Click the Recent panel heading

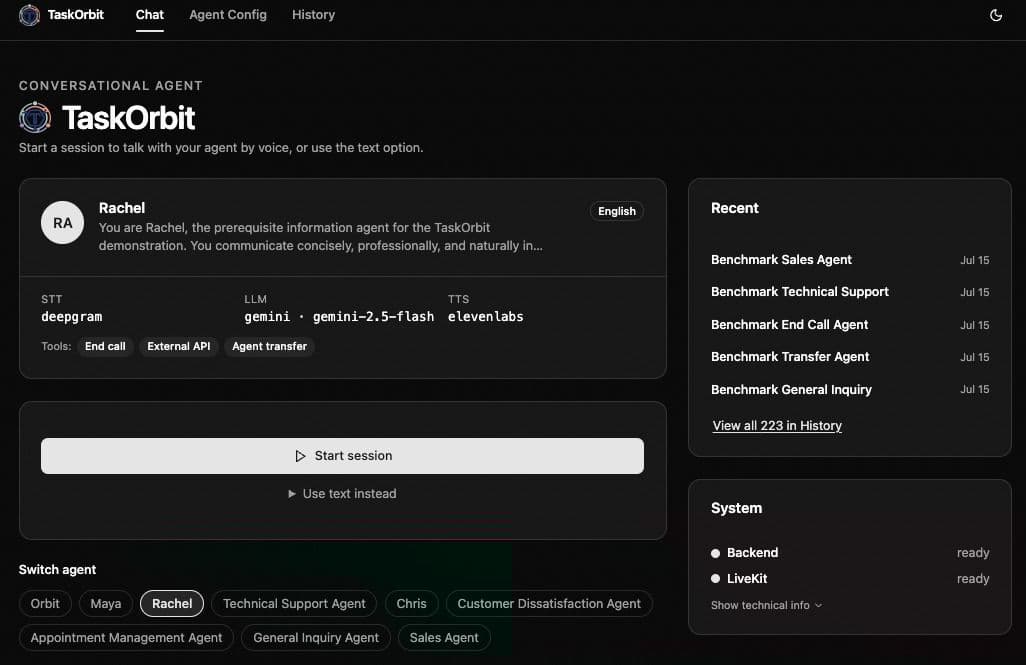pyautogui.click(x=735, y=208)
